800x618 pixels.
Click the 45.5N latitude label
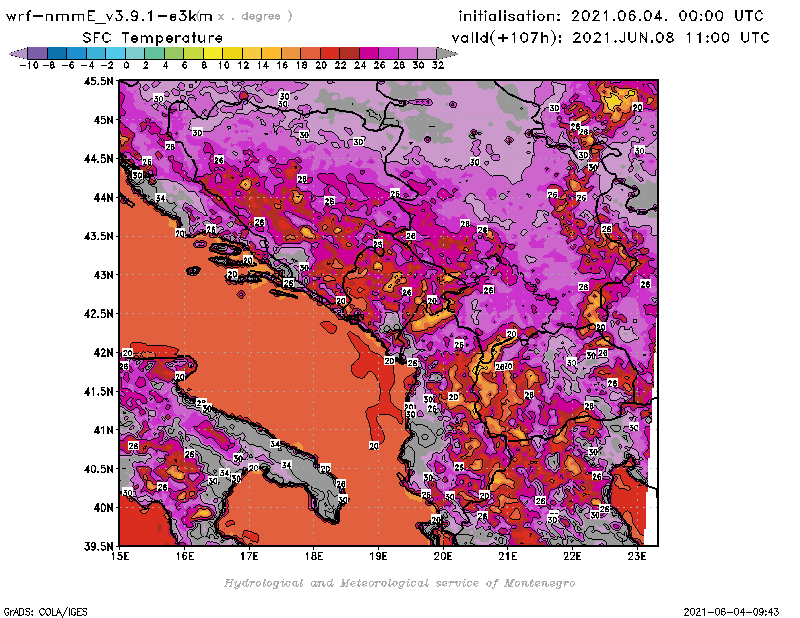coord(98,81)
